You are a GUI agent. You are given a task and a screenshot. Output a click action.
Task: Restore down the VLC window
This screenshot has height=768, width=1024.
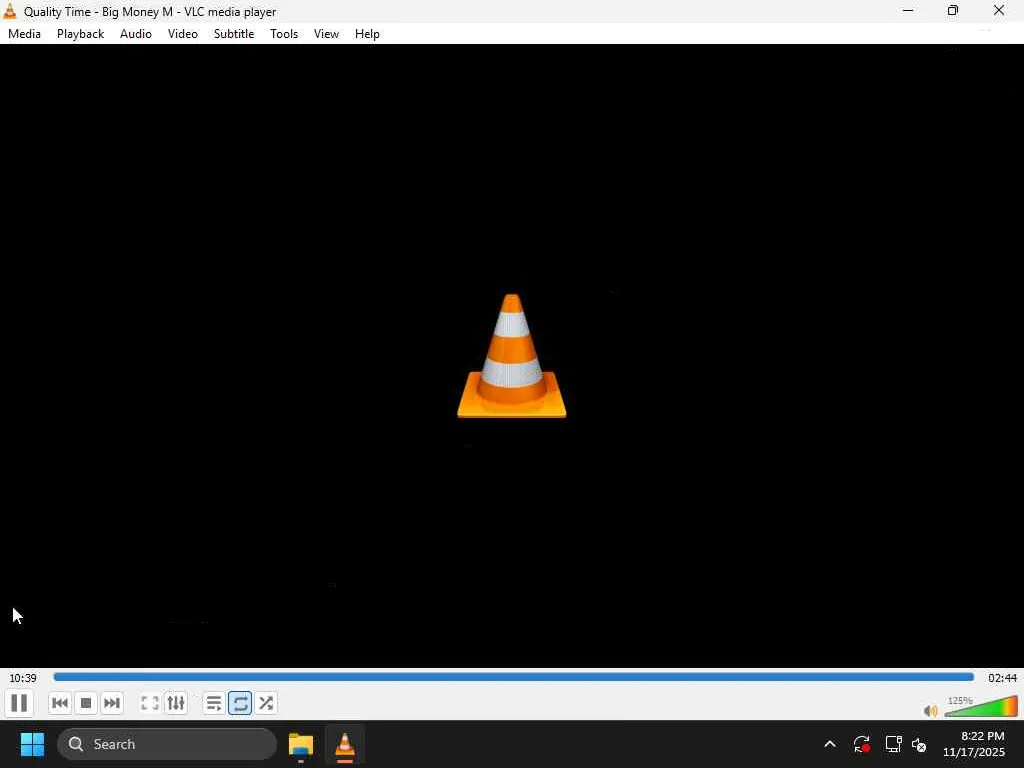(x=953, y=10)
